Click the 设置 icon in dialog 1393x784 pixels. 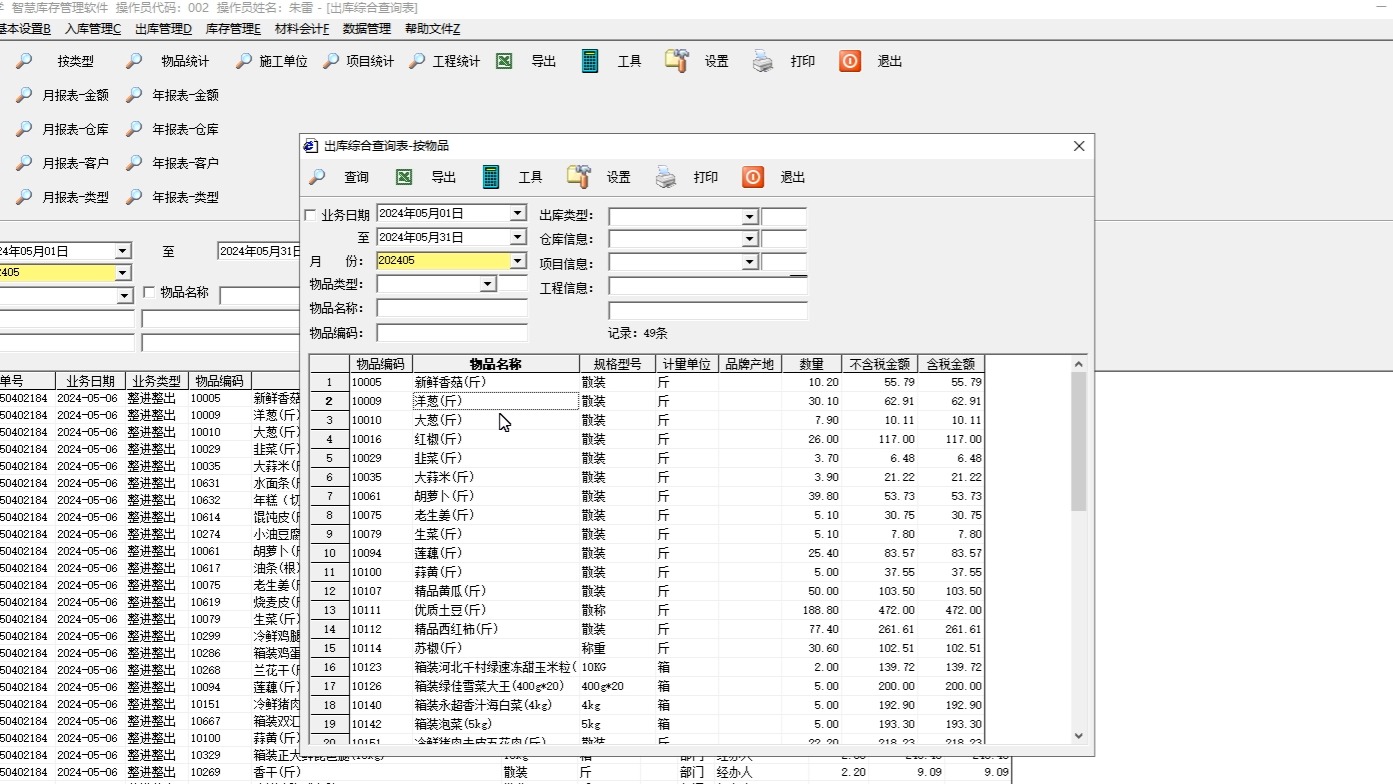coord(578,177)
